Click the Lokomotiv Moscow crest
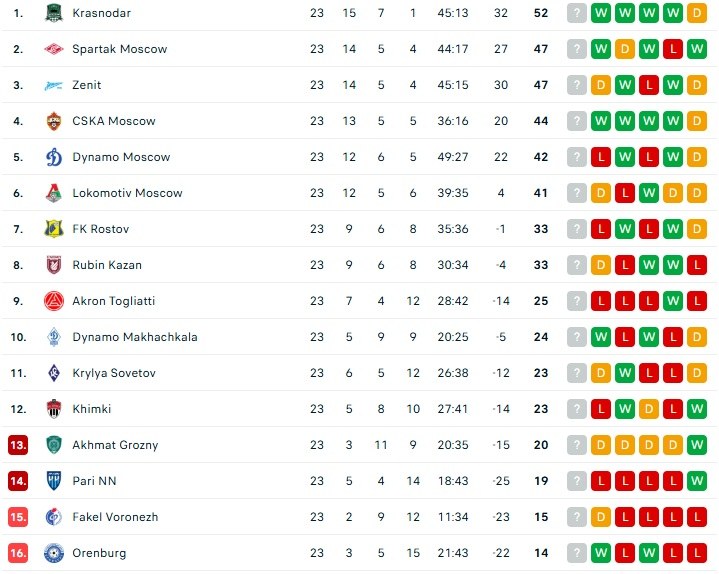The image size is (719, 574). click(54, 193)
